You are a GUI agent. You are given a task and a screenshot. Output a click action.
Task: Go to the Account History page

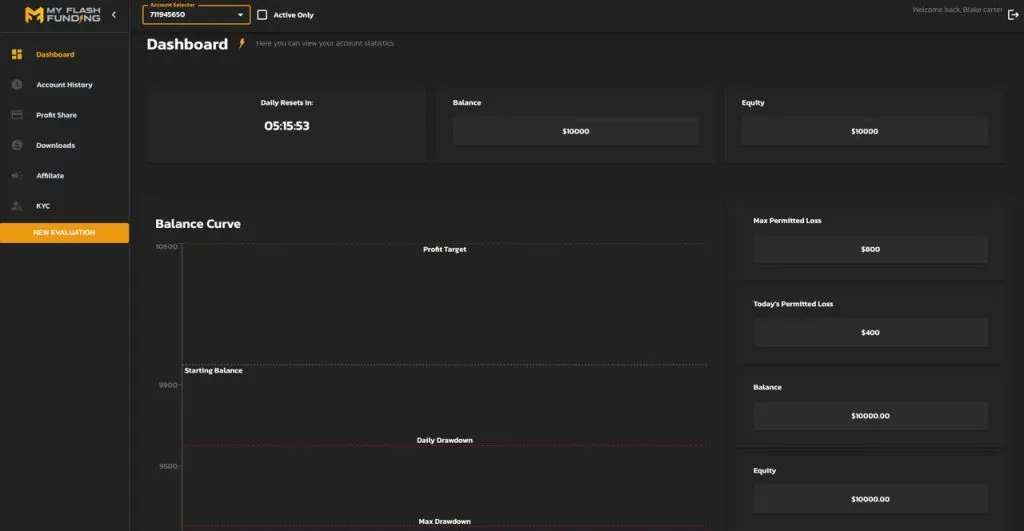(64, 85)
